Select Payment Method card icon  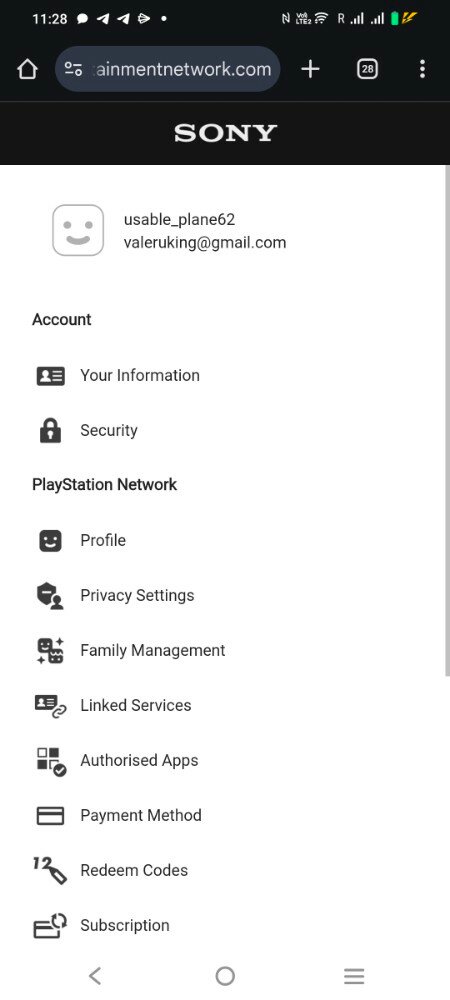coord(50,816)
